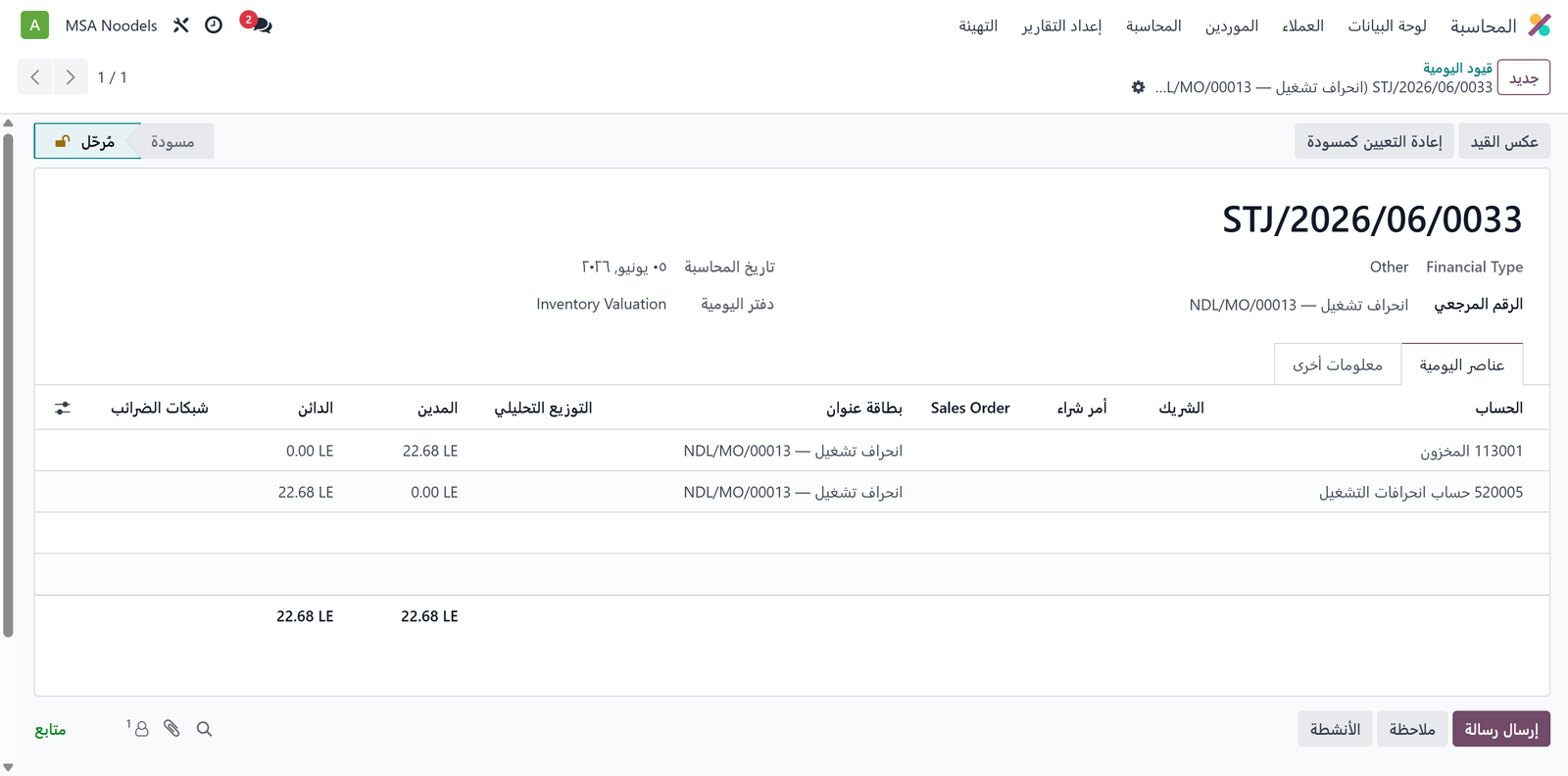Click the عكس القيد button
The width and height of the screenshot is (1568, 776).
(x=1504, y=141)
